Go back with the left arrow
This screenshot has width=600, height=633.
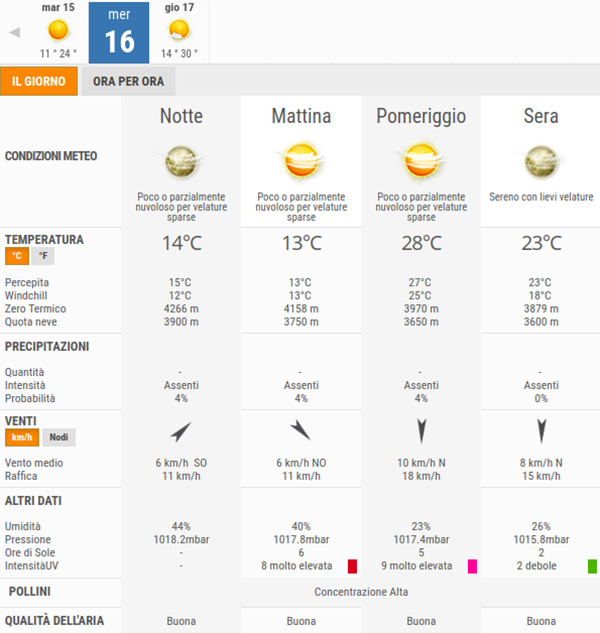click(x=15, y=32)
